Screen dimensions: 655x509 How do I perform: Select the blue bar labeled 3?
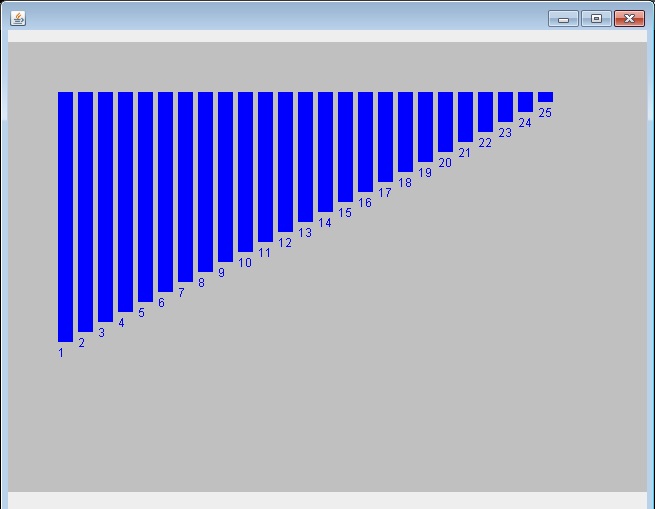coord(105,206)
